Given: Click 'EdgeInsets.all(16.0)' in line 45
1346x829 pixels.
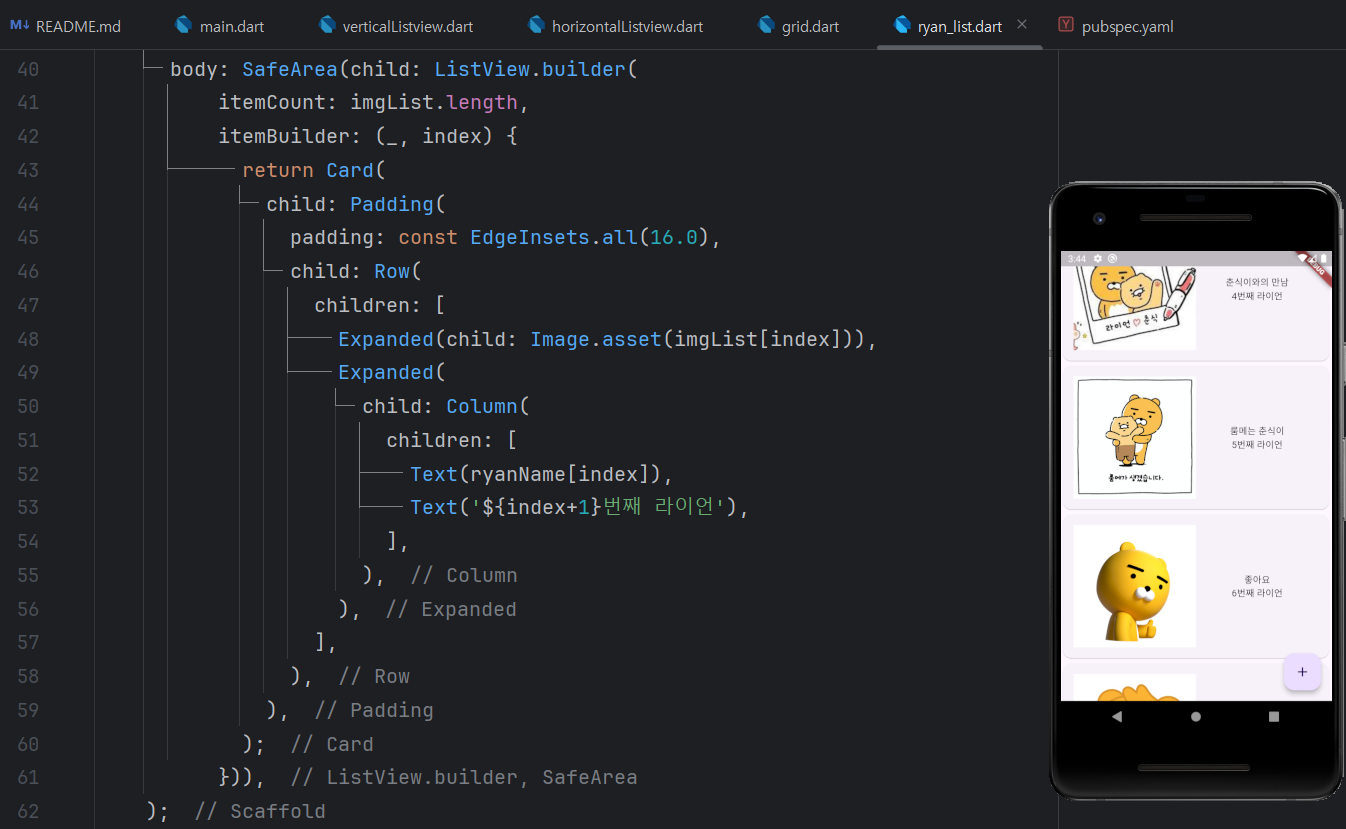Looking at the screenshot, I should click(x=590, y=238).
